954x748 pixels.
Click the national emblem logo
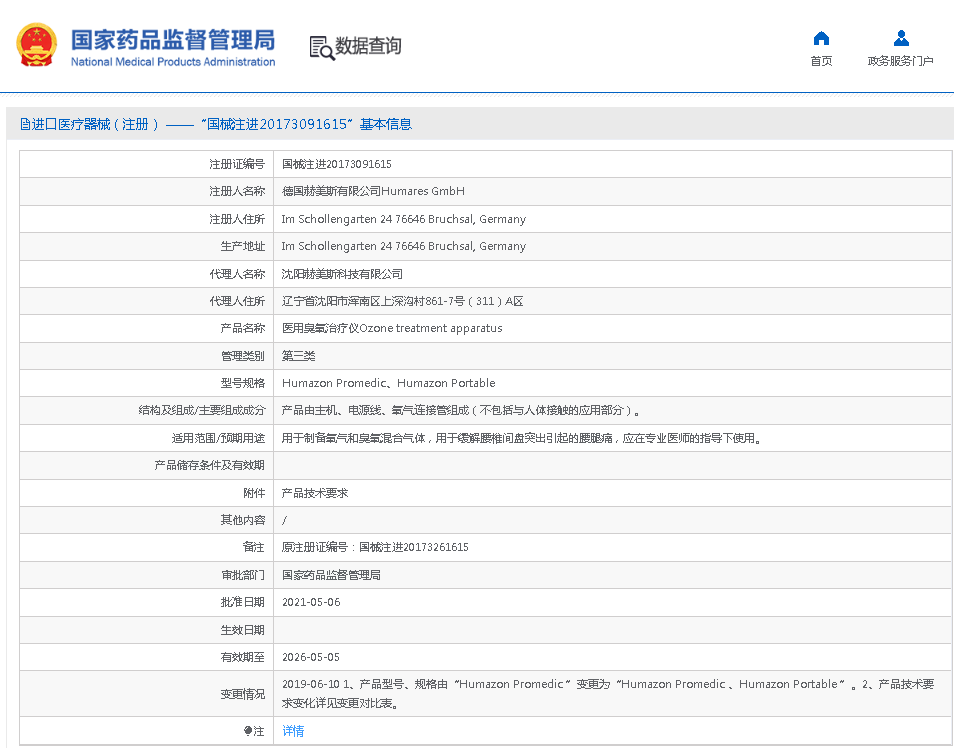[36, 45]
